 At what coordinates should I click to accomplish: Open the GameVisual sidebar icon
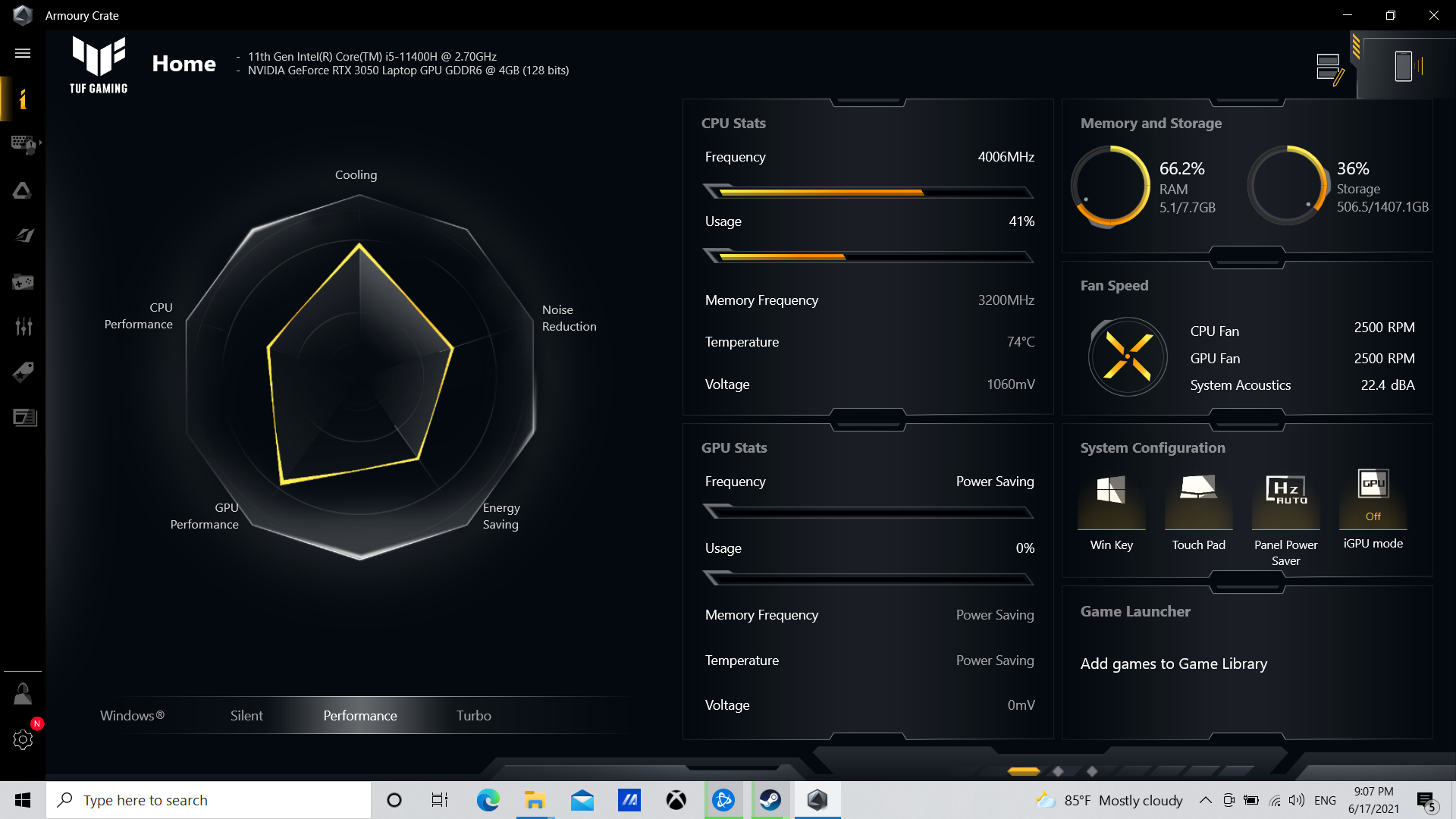click(x=24, y=236)
